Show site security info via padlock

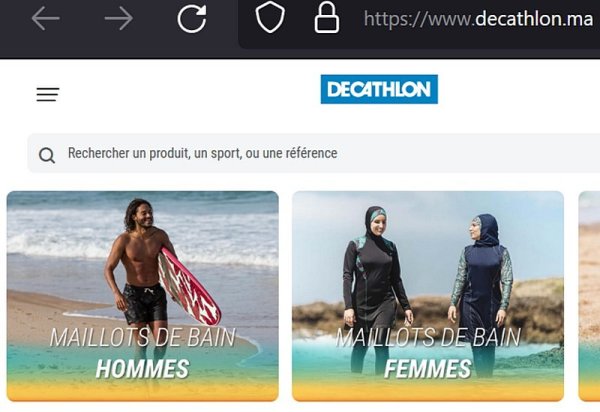coord(326,18)
